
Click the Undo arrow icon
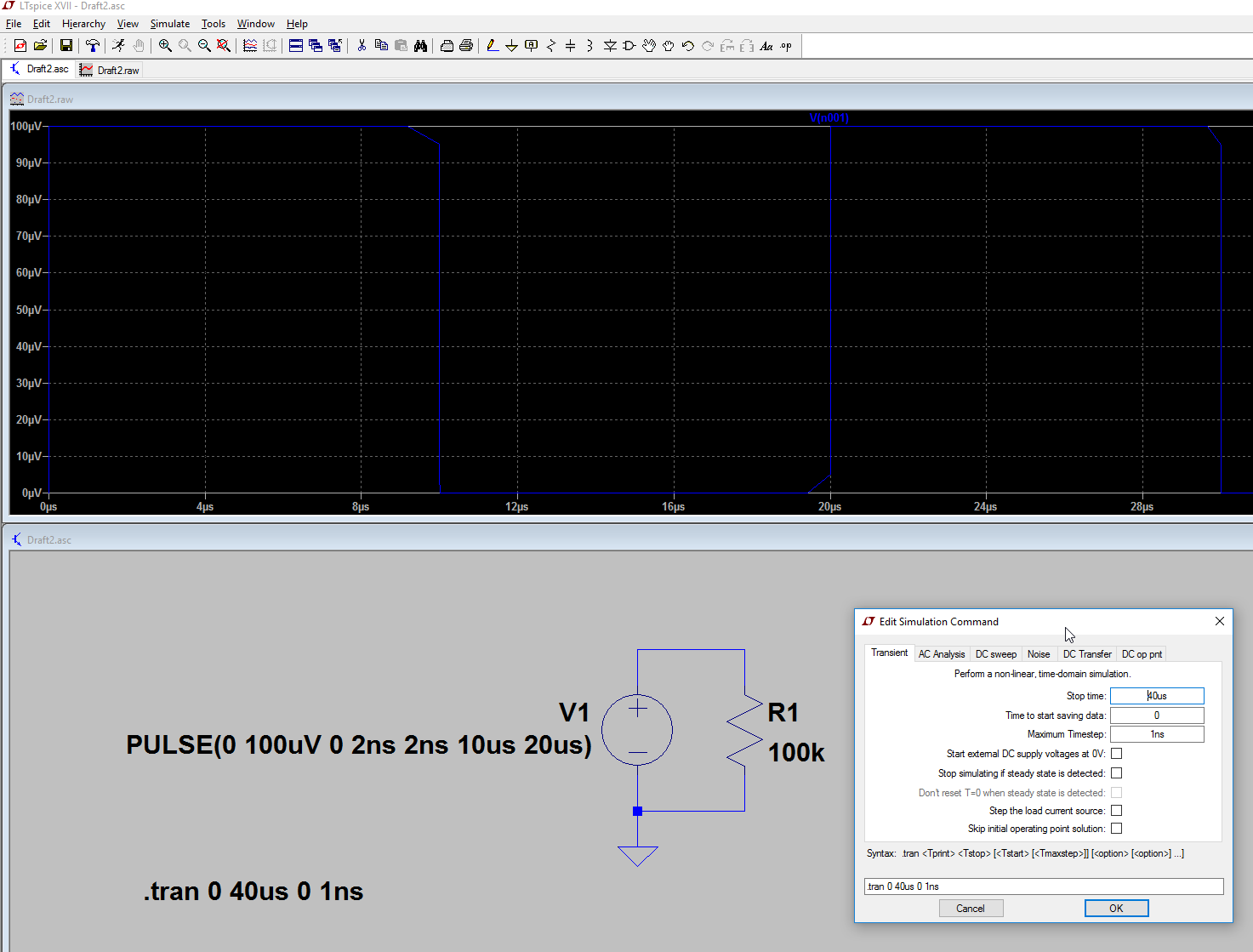[x=688, y=46]
